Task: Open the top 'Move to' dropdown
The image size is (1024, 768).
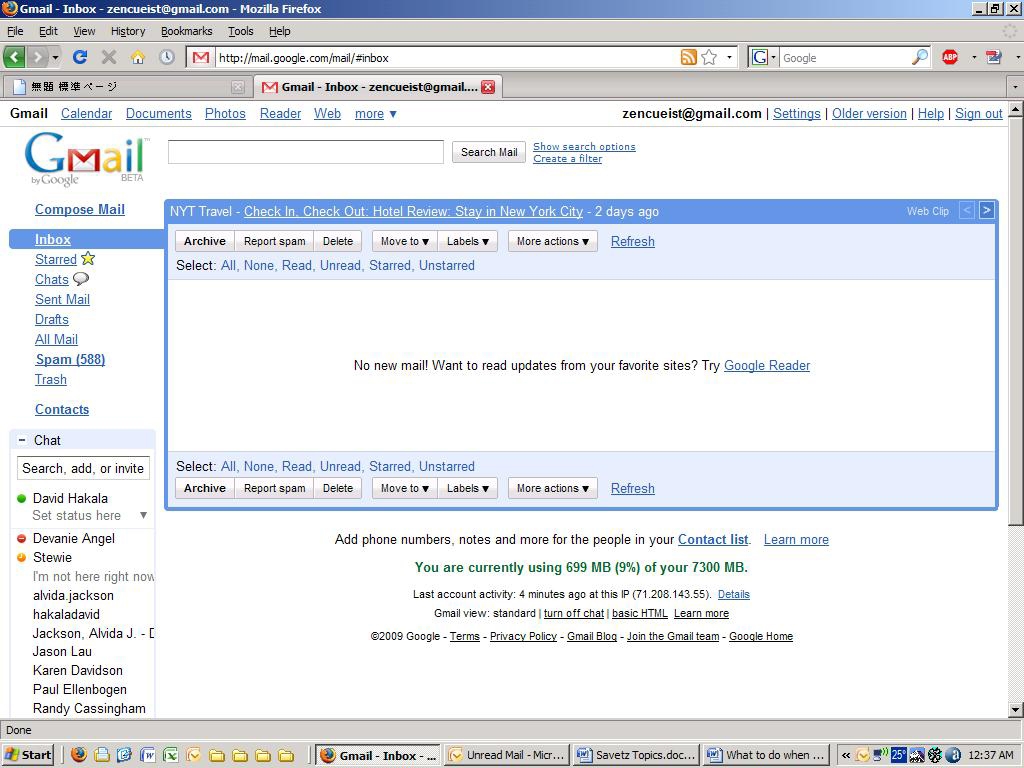Action: tap(405, 241)
